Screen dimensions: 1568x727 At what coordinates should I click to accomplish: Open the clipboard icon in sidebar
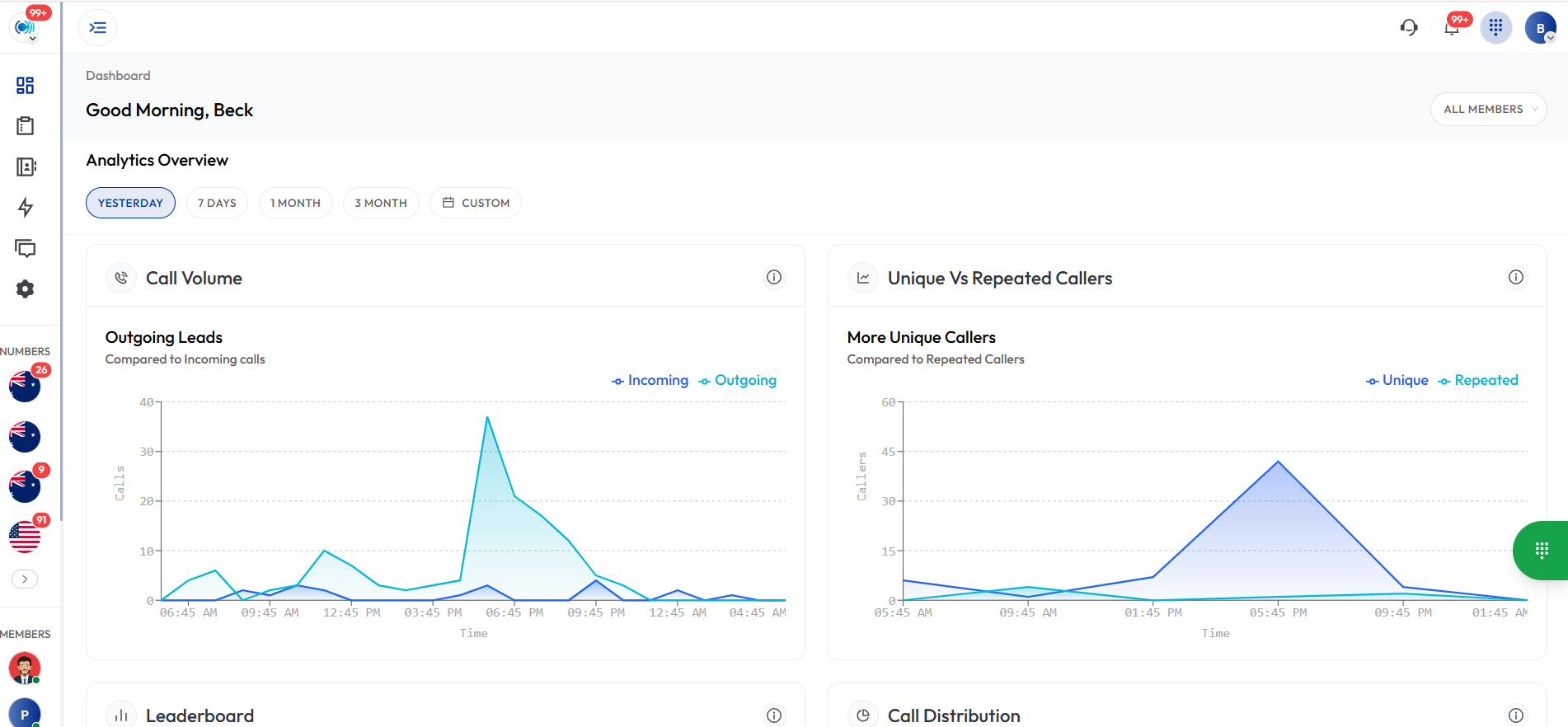pos(26,126)
